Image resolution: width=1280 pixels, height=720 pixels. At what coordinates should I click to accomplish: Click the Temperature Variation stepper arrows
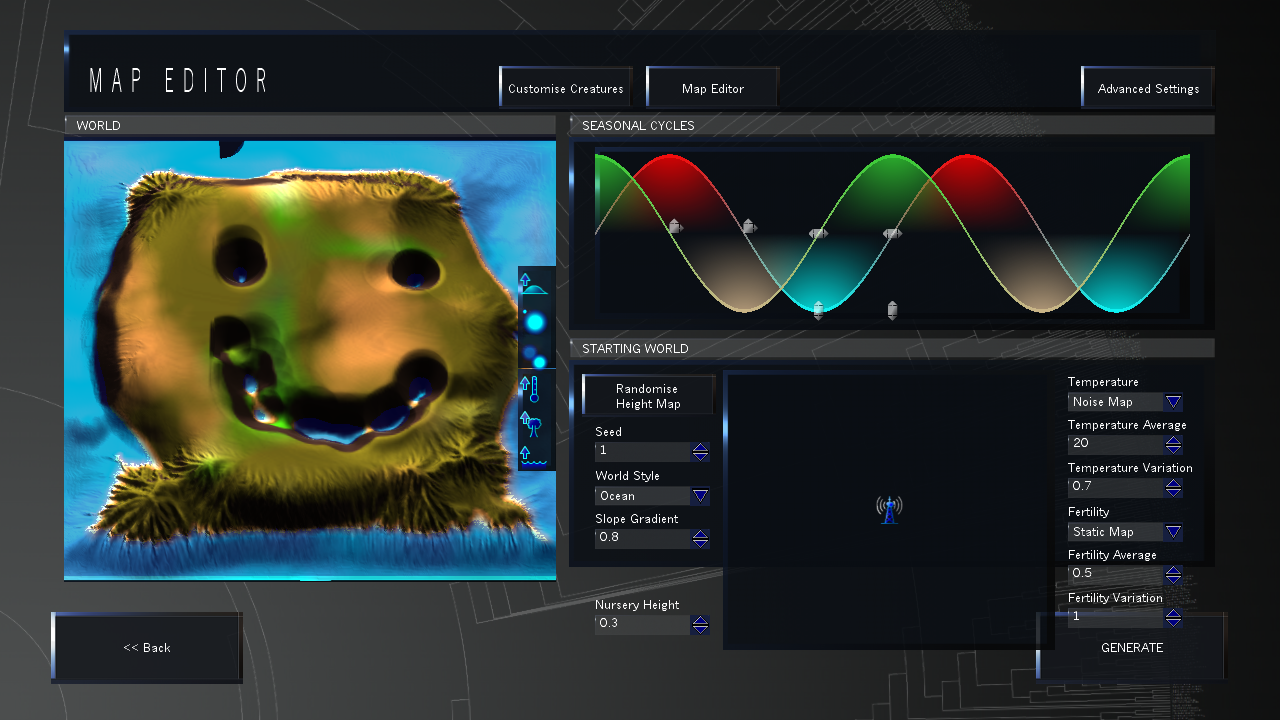pyautogui.click(x=1174, y=487)
